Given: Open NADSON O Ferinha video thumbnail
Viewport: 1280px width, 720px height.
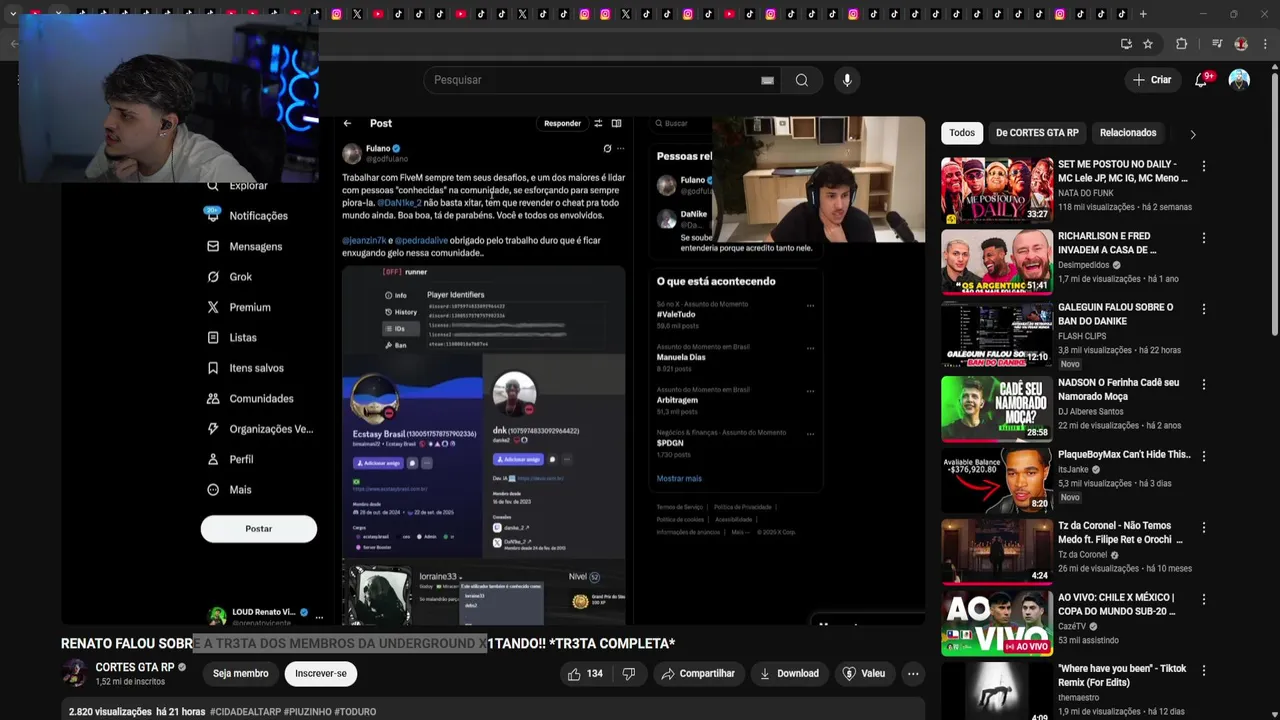Looking at the screenshot, I should [997, 408].
